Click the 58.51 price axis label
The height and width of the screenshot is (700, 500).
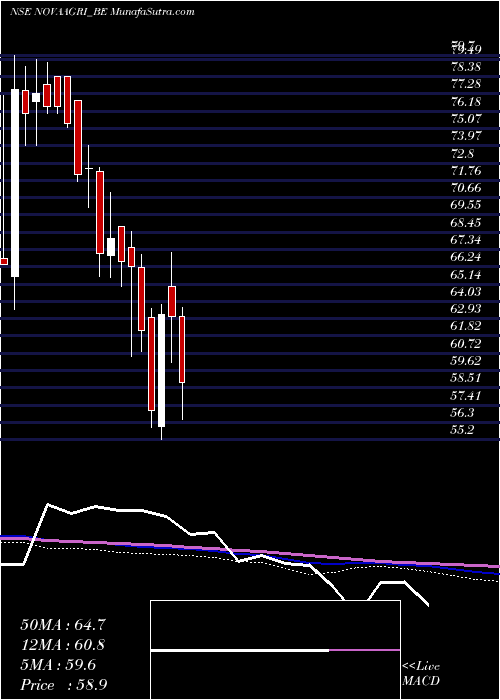(466, 378)
